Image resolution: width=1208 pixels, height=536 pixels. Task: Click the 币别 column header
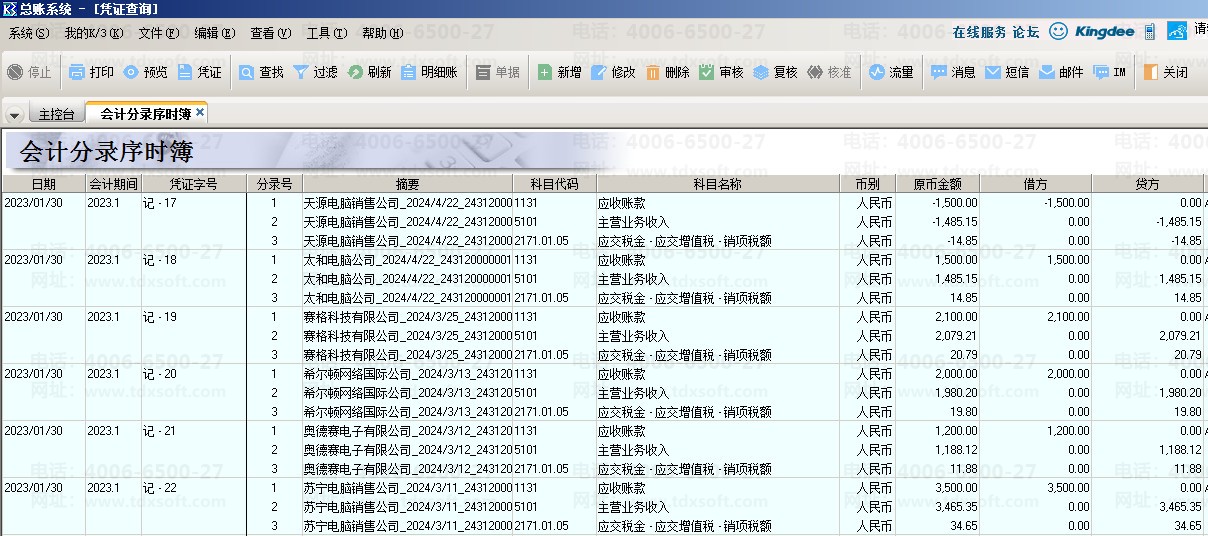point(867,184)
